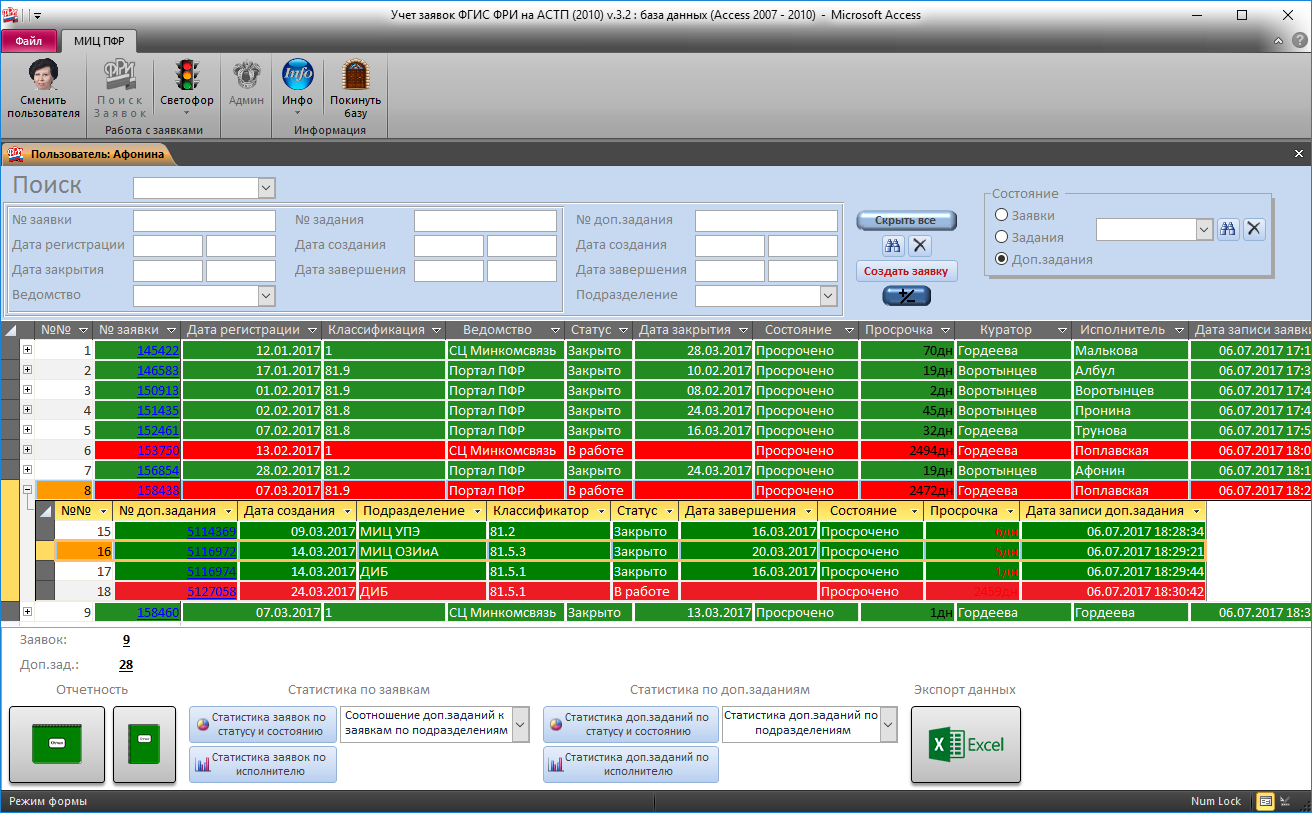1312x813 pixels.
Task: Clear the Состояние filter with X button
Action: pos(1254,229)
